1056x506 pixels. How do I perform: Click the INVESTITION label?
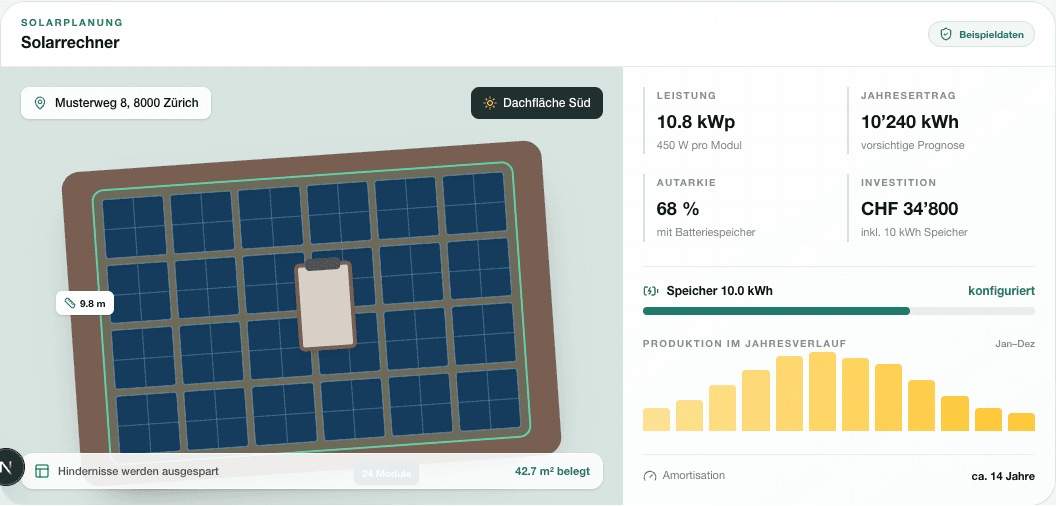pyautogui.click(x=898, y=183)
